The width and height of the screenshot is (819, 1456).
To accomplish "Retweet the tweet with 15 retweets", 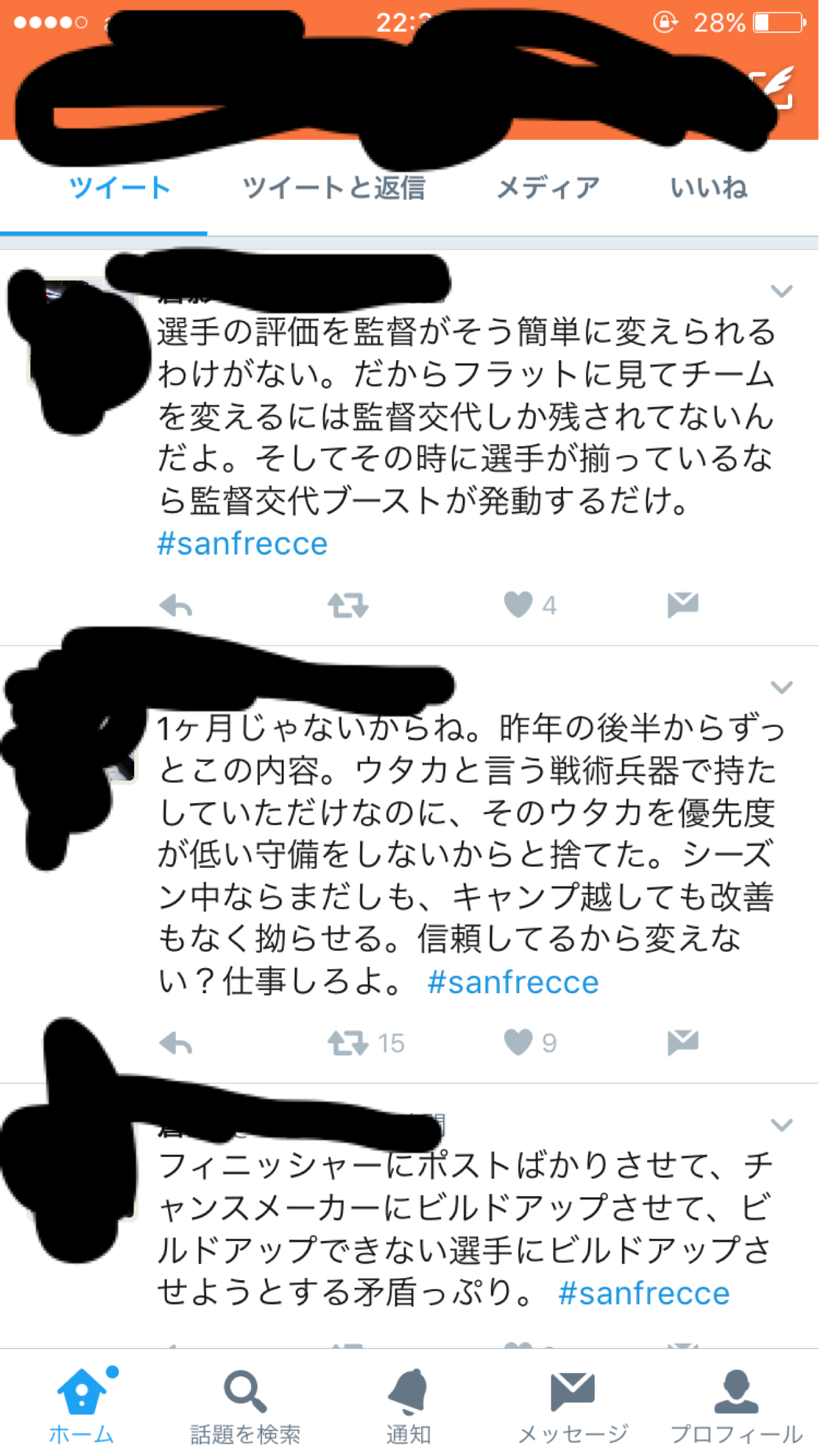I will click(348, 1043).
